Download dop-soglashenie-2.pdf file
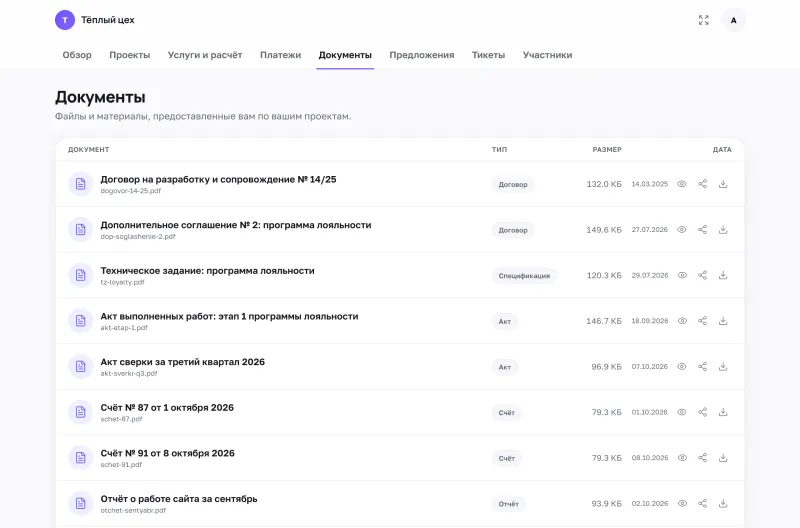This screenshot has height=528, width=800. [x=723, y=230]
